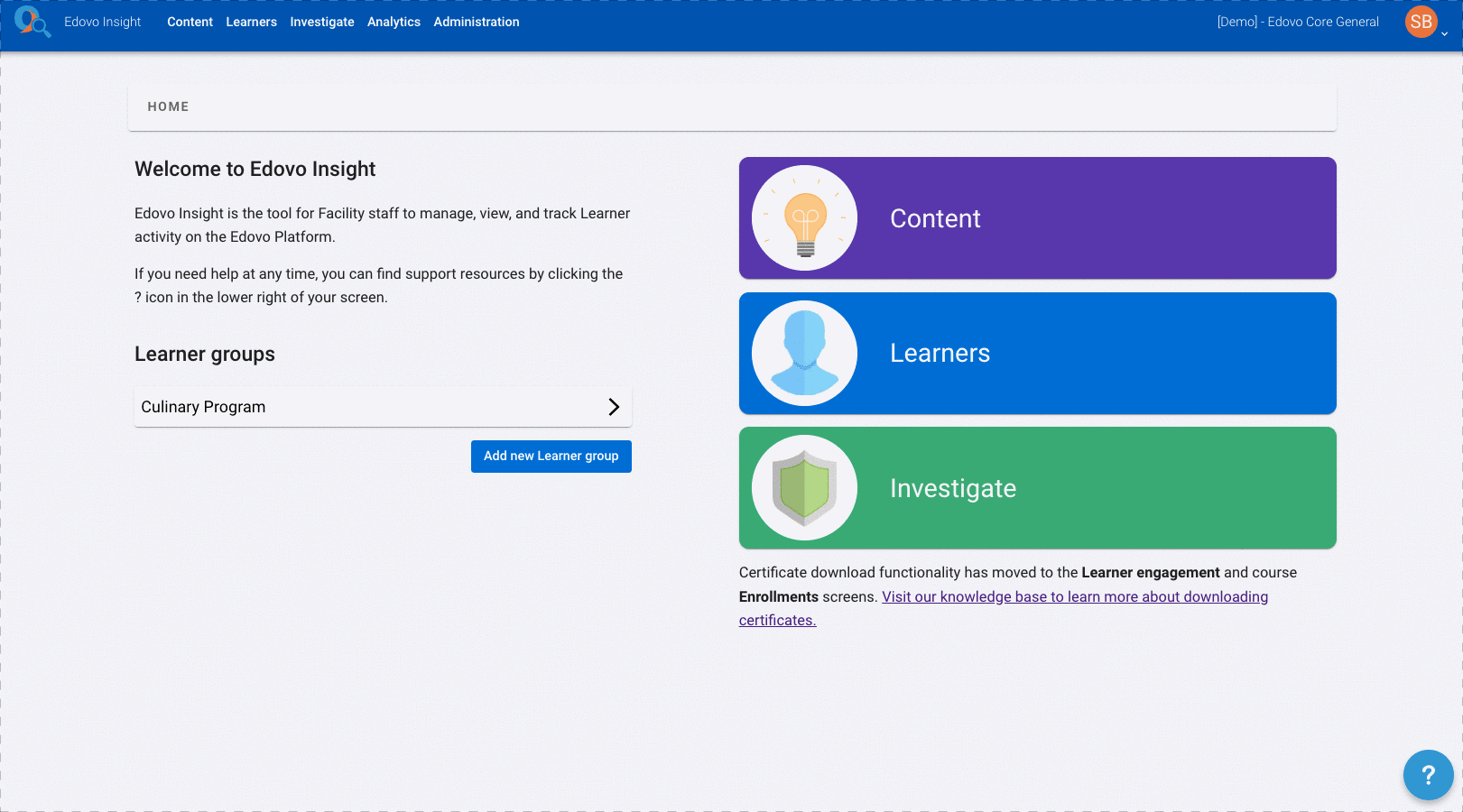Open the Learners menu in the top navigation
The height and width of the screenshot is (812, 1463).
coord(251,22)
